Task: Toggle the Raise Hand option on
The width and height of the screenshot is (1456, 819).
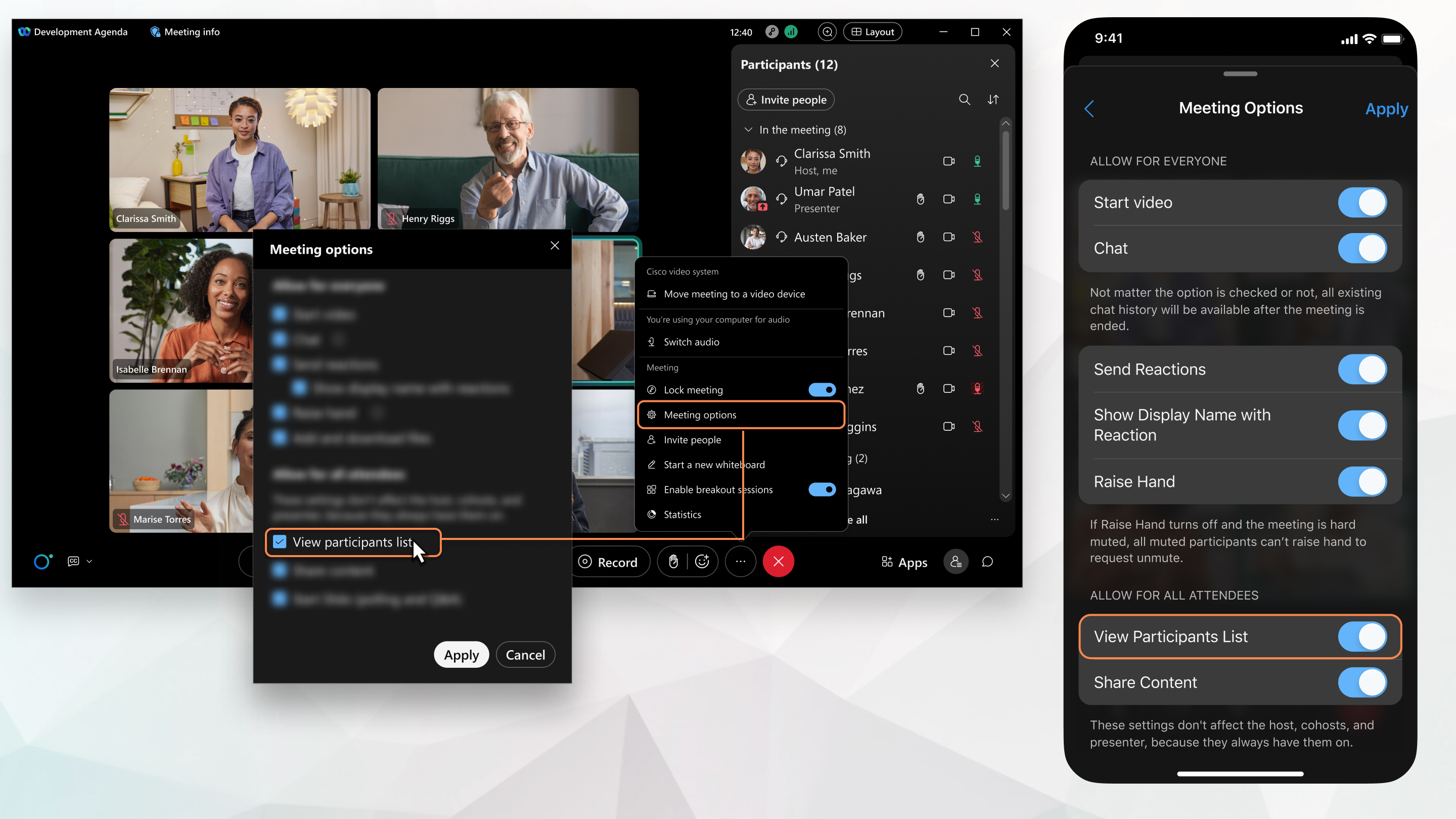Action: [x=1362, y=481]
